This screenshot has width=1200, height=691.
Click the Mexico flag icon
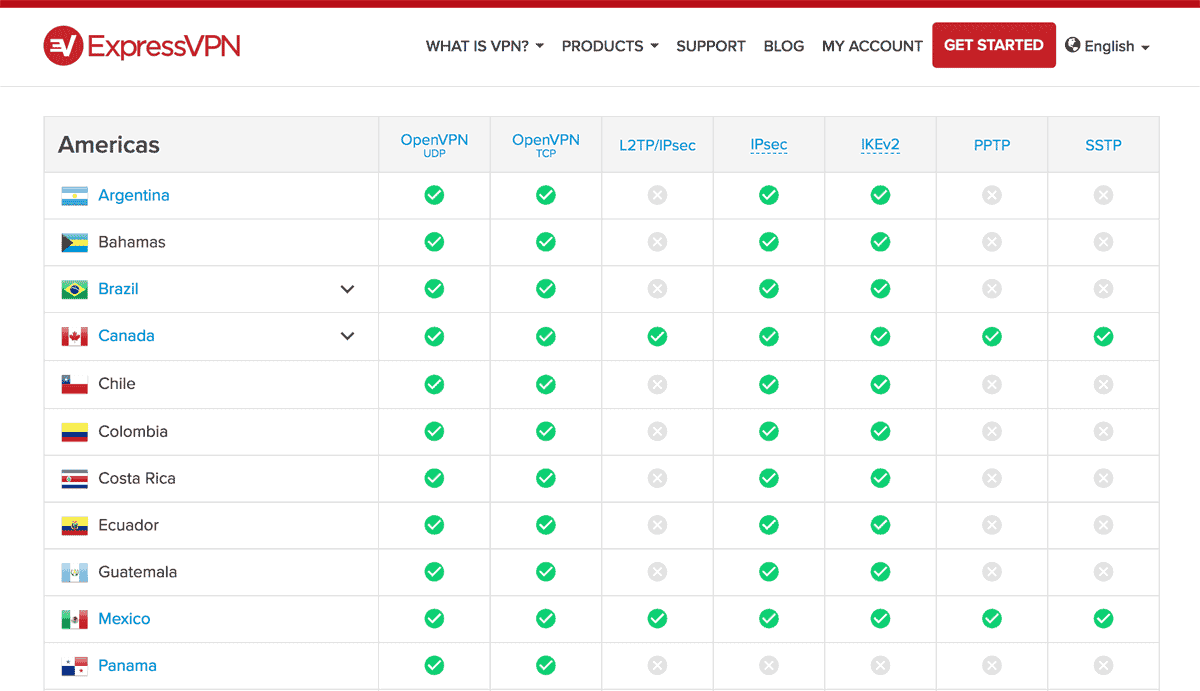pyautogui.click(x=75, y=619)
